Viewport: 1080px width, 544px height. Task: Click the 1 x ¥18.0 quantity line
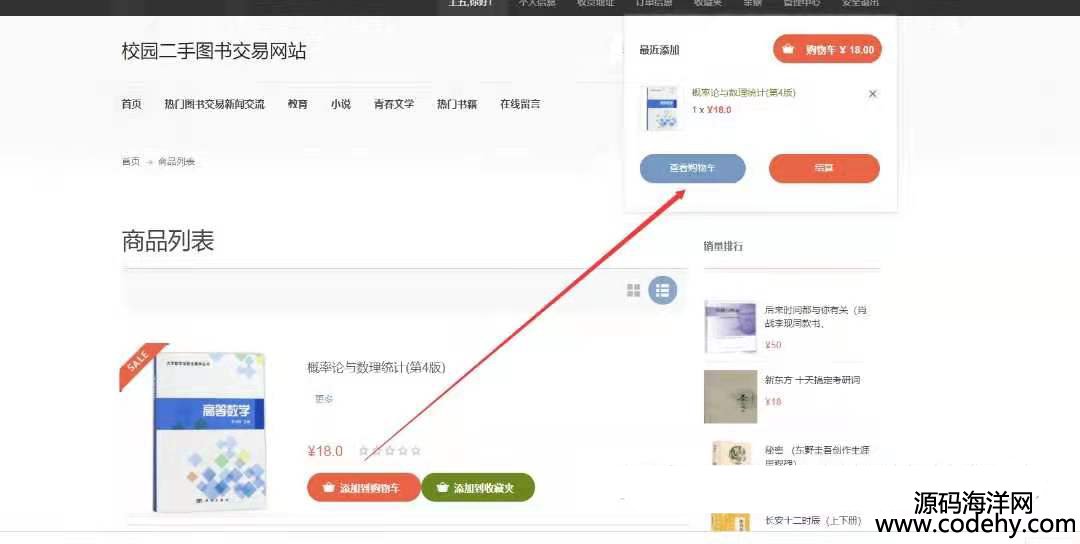pos(712,109)
